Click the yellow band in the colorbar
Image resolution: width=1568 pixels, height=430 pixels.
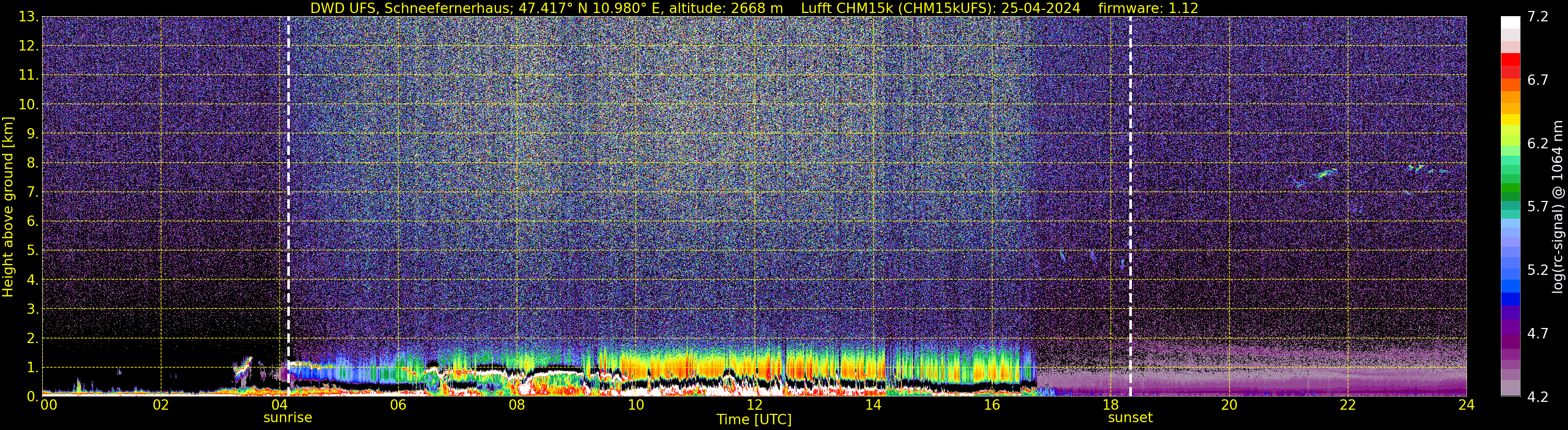pos(1510,119)
